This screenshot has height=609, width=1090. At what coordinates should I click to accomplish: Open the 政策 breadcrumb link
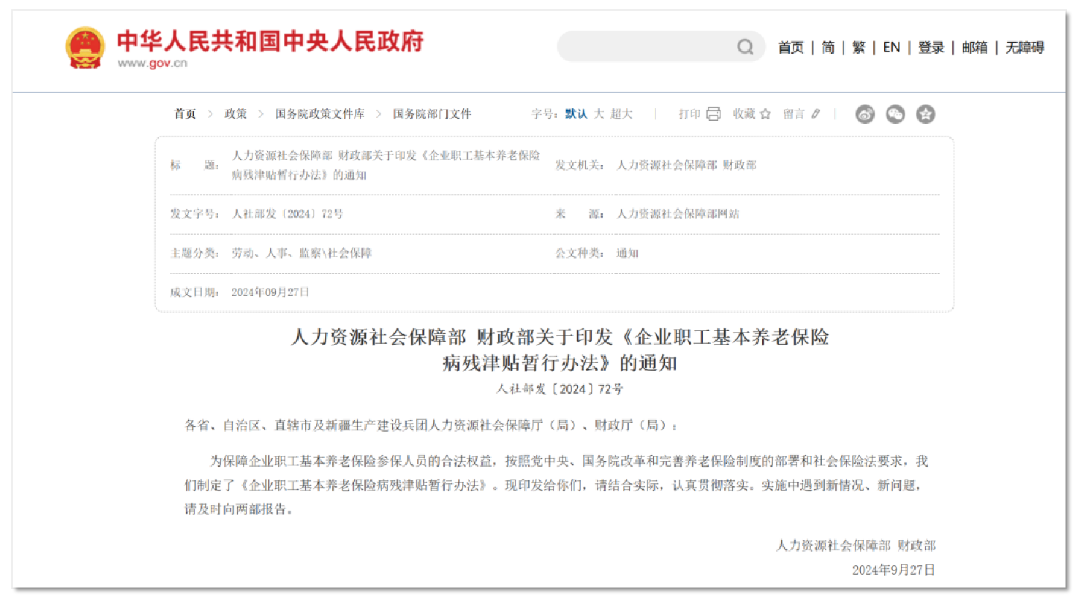click(x=233, y=113)
